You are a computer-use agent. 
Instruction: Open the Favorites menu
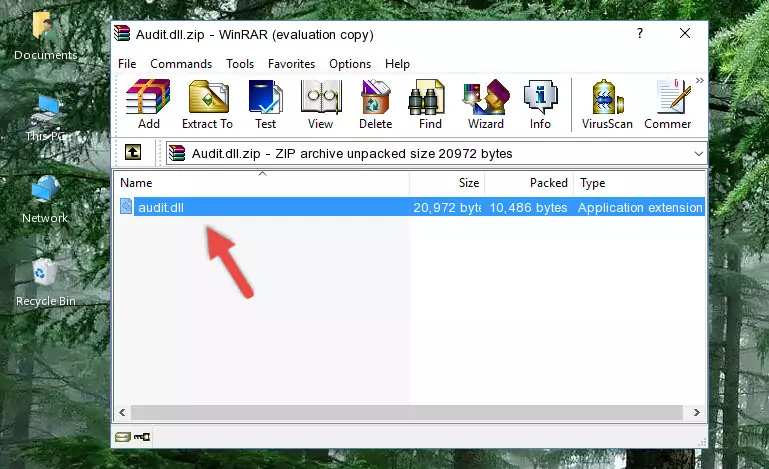(291, 64)
